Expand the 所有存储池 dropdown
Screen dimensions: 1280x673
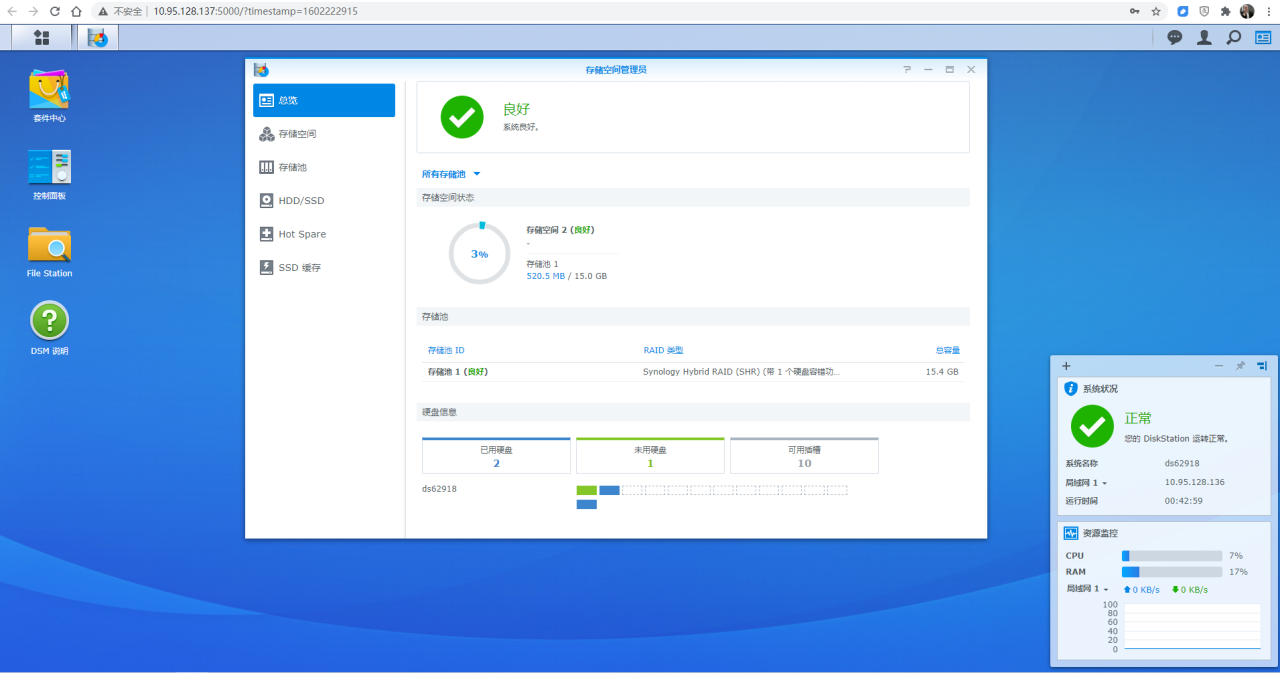[x=451, y=174]
